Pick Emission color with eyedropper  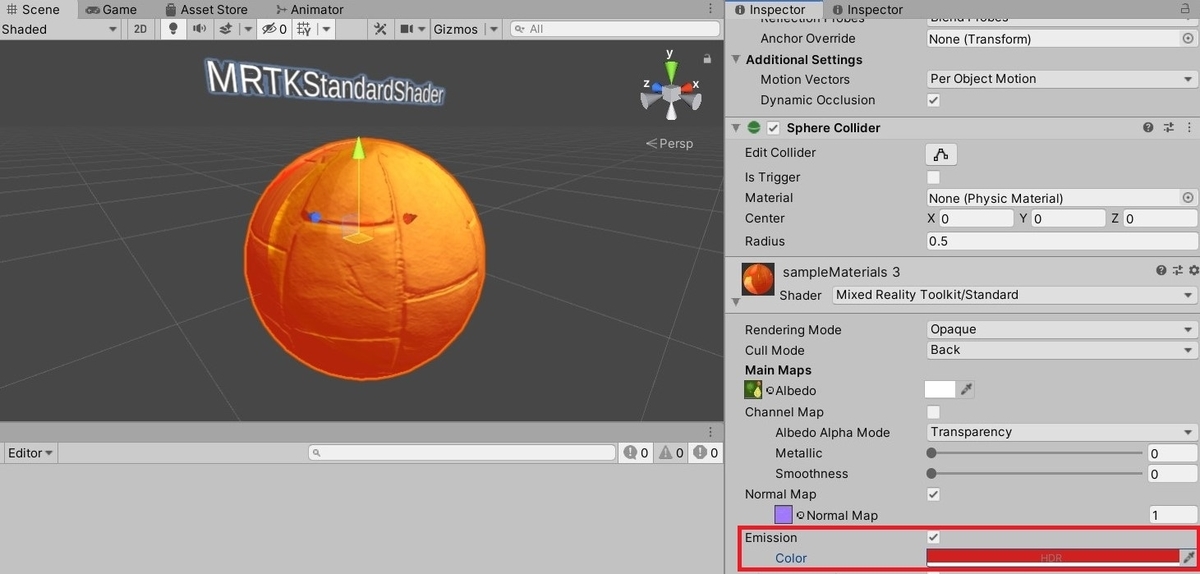[1188, 557]
